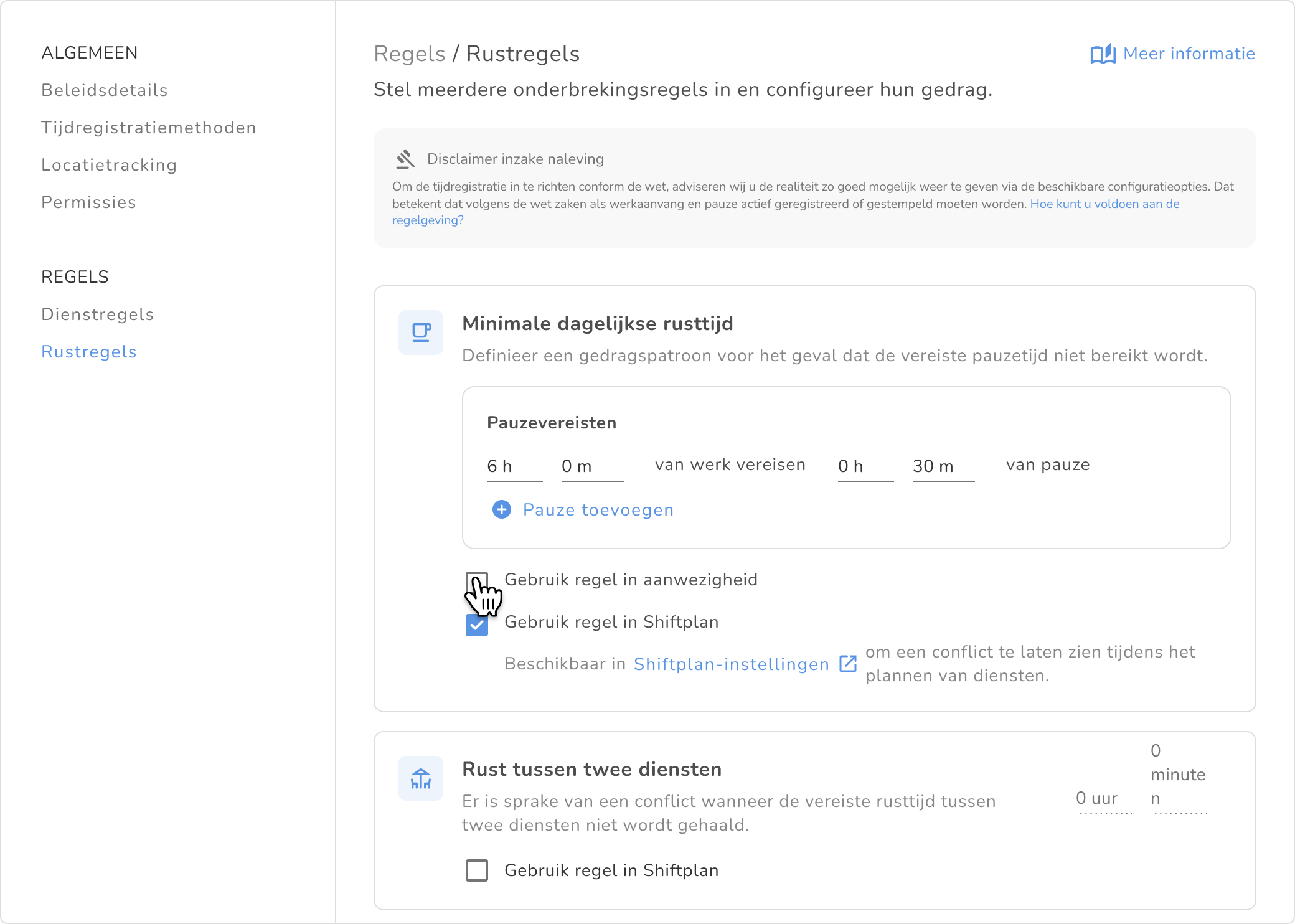Click the open book icon beside Meer informatie
The height and width of the screenshot is (924, 1295).
(1103, 54)
